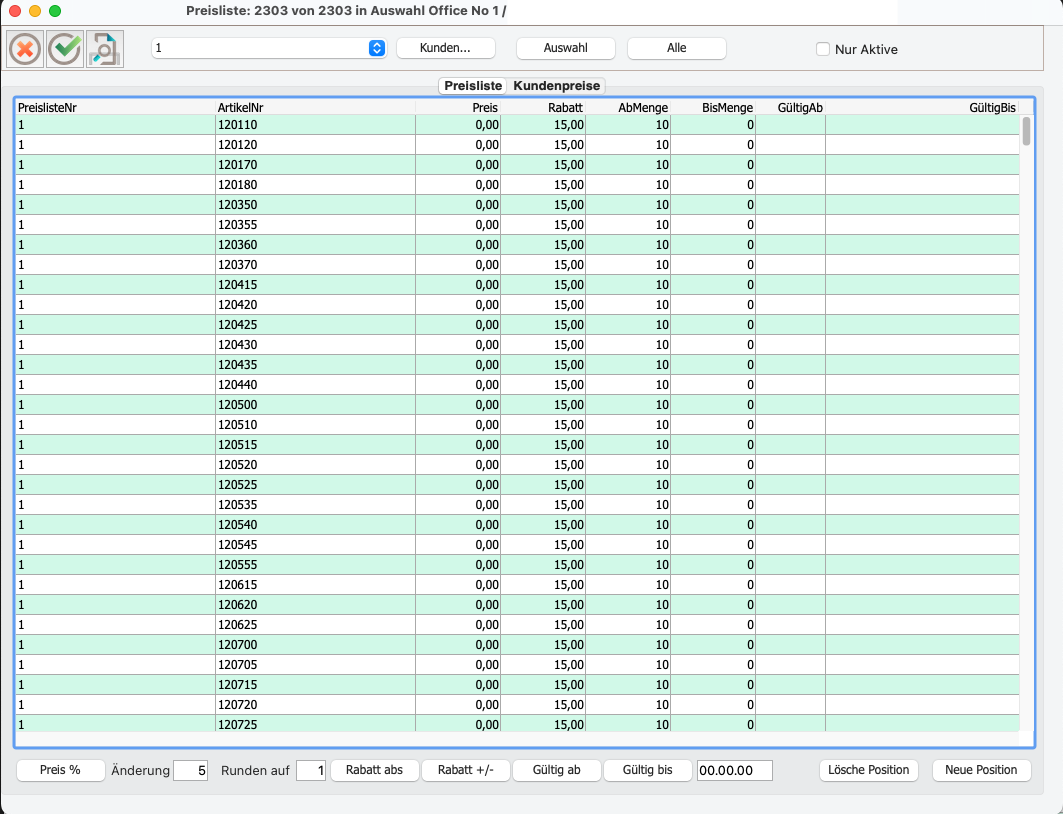Select article number 120535
The image size is (1063, 814).
point(237,504)
